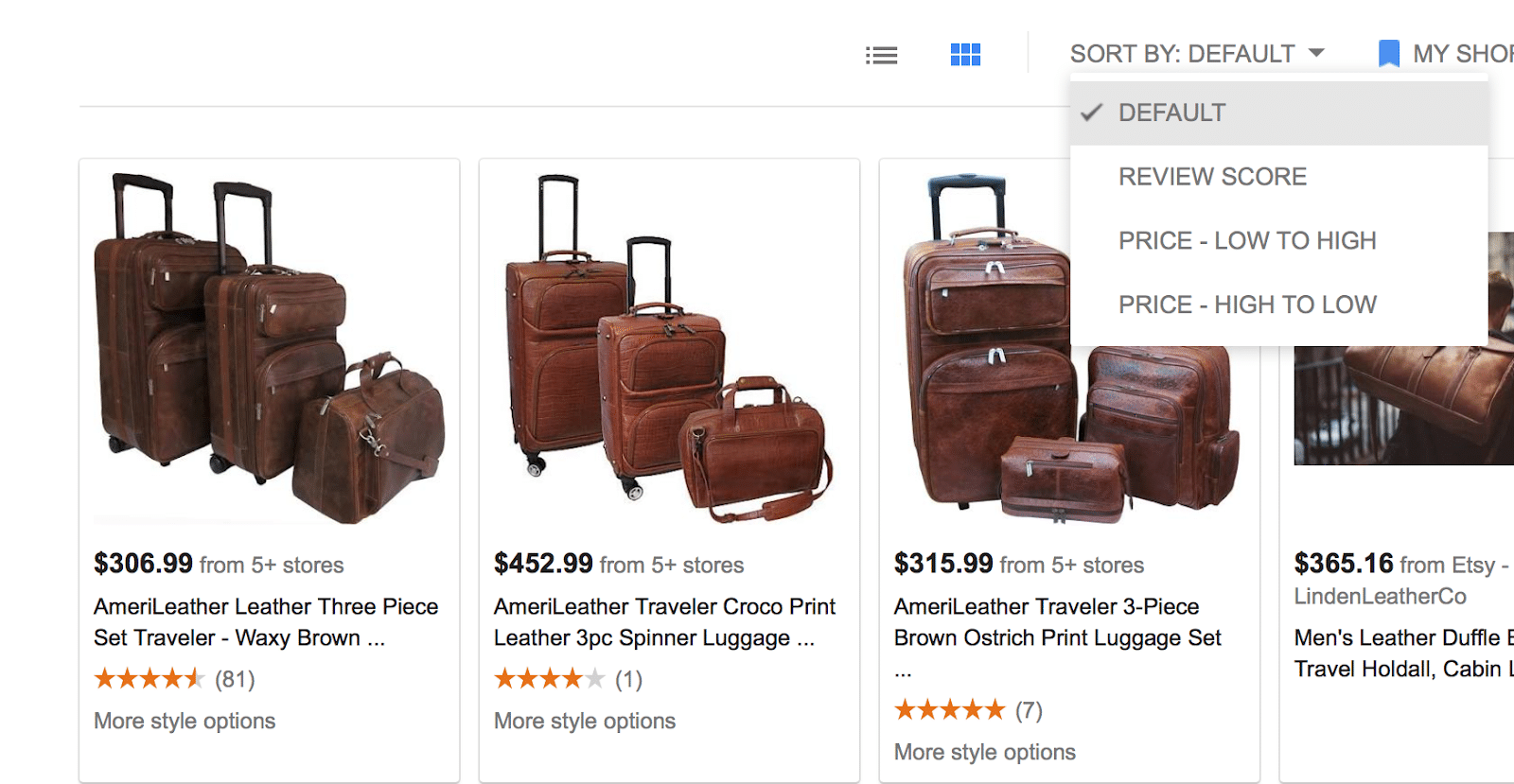1514x784 pixels.
Task: Expand more style options for the Croco Print luggage
Action: coord(584,721)
